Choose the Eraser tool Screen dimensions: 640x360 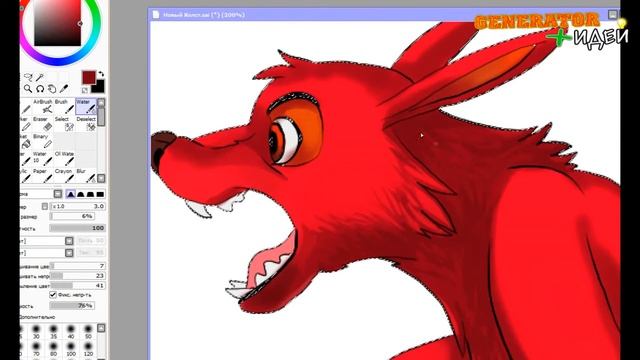coord(43,124)
